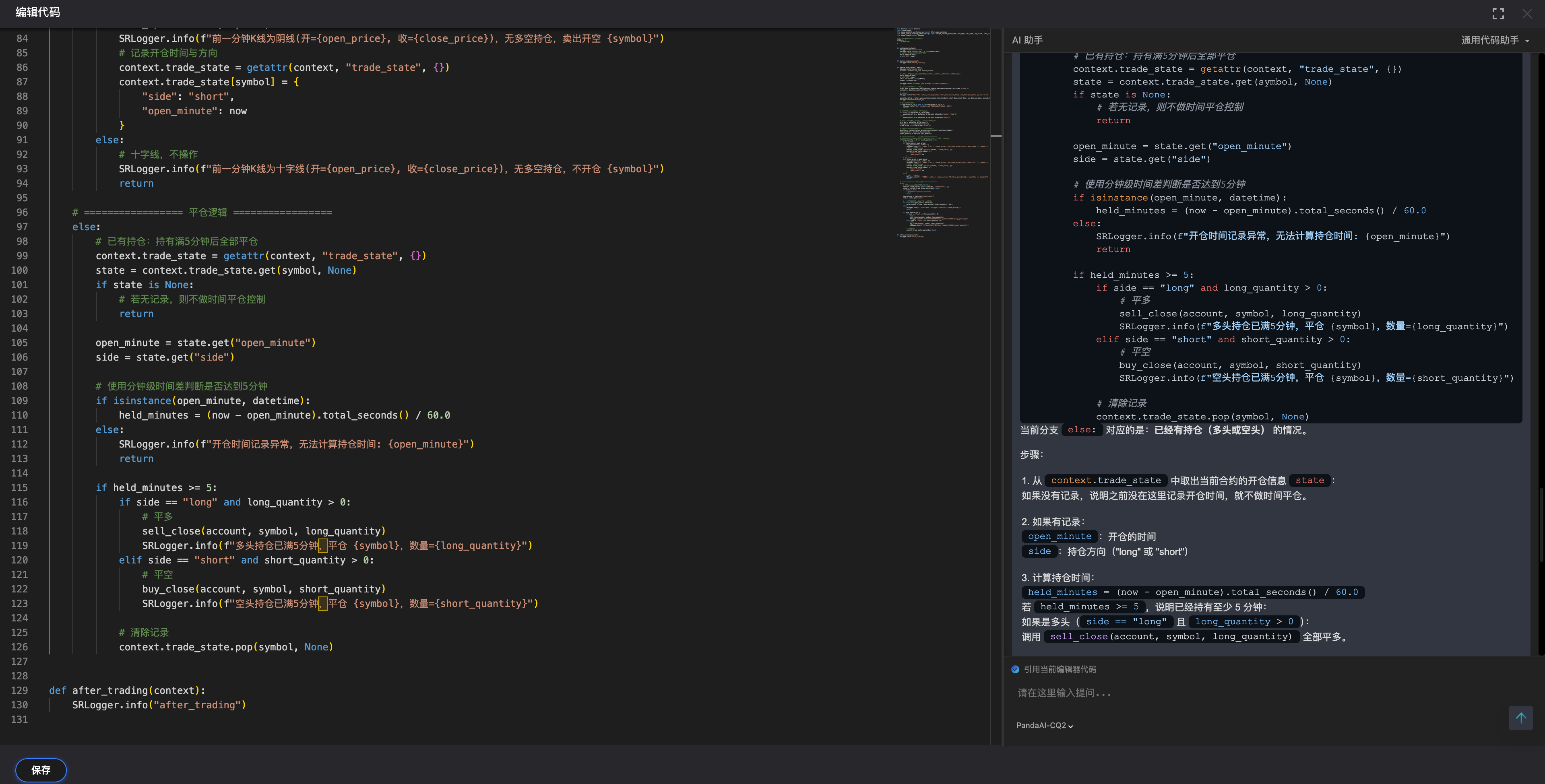Click 'open_minute = state.get("open_minute")' in the editor
The height and width of the screenshot is (784, 1545).
pos(205,342)
